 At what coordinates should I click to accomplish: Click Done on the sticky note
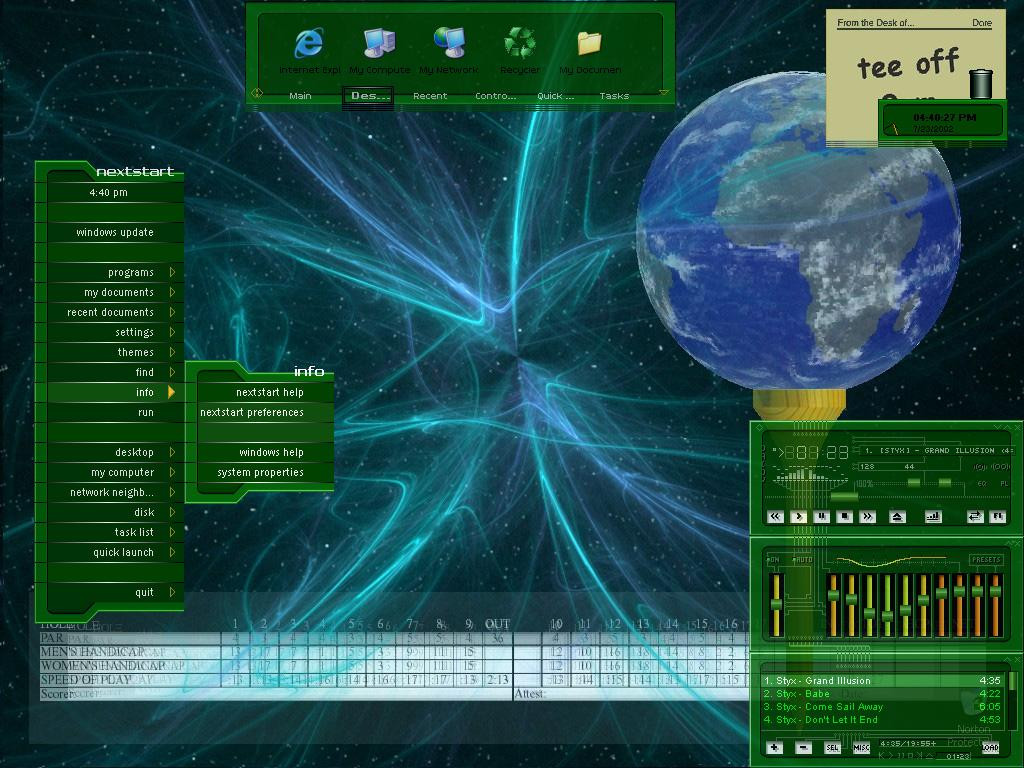(982, 23)
